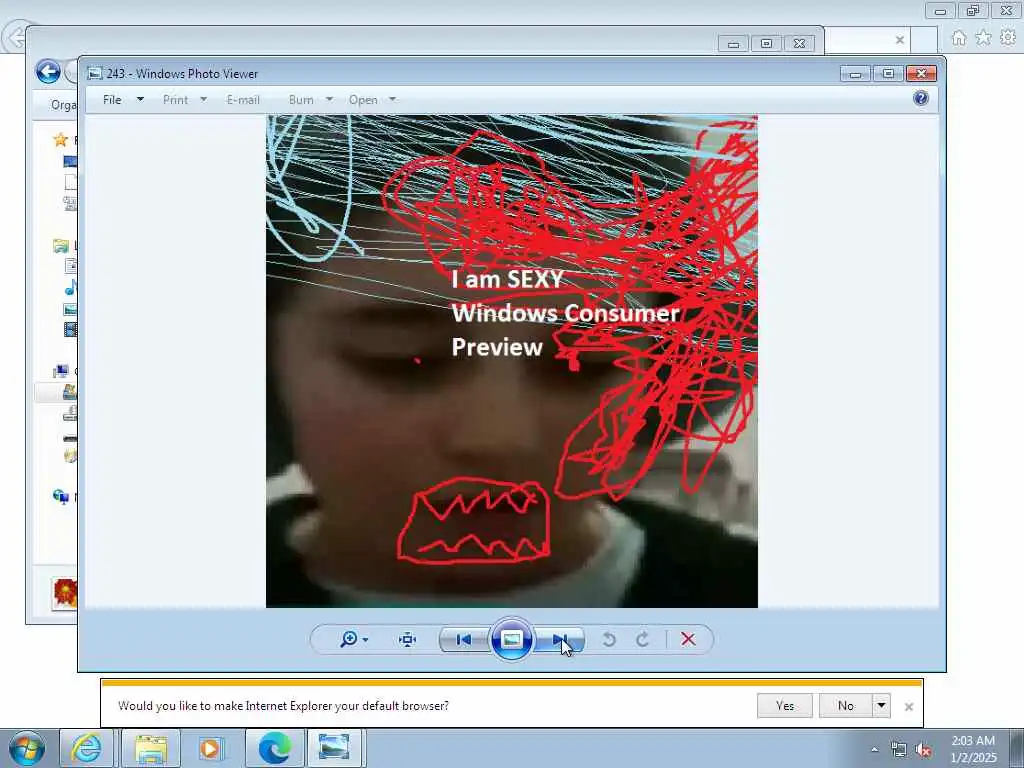Select Favorites star in Explorer sidebar
The width and height of the screenshot is (1024, 768).
click(x=61, y=140)
